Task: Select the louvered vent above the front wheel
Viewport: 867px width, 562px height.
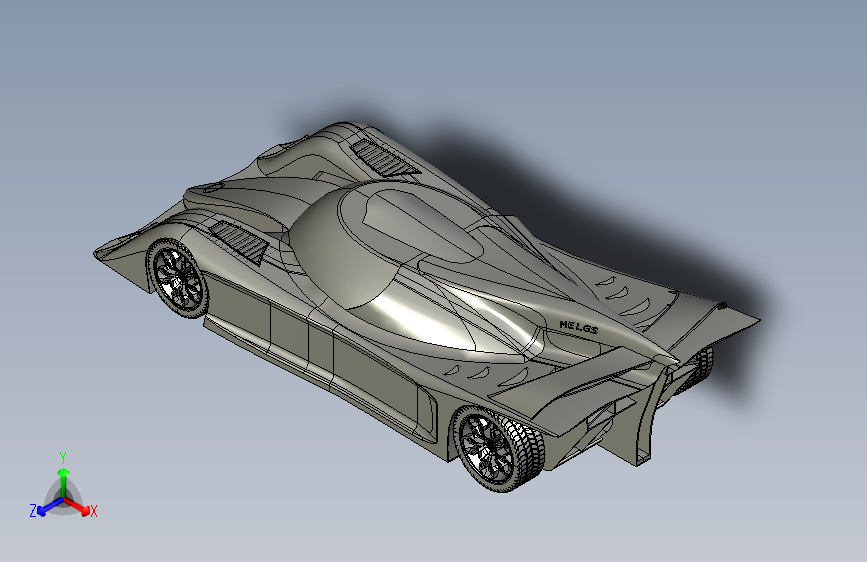Action: tap(239, 242)
